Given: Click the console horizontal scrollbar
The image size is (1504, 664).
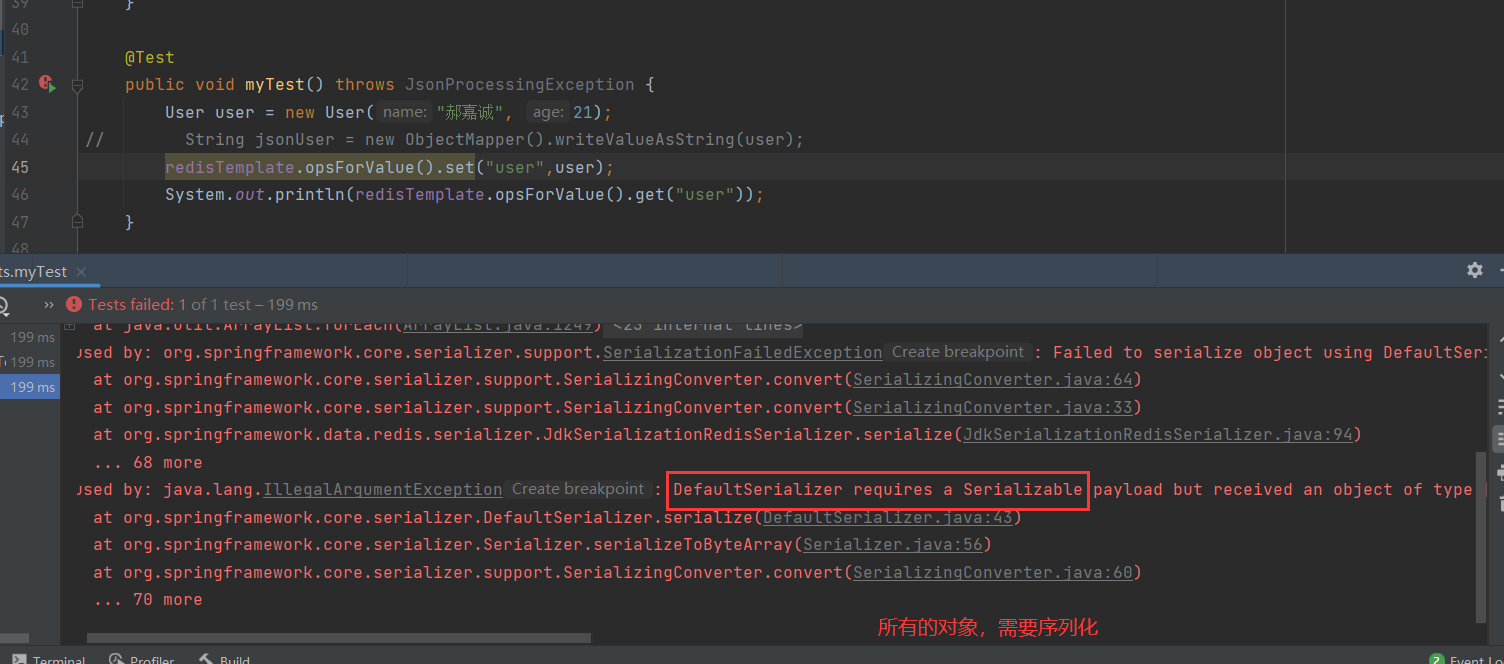Looking at the screenshot, I should [338, 638].
